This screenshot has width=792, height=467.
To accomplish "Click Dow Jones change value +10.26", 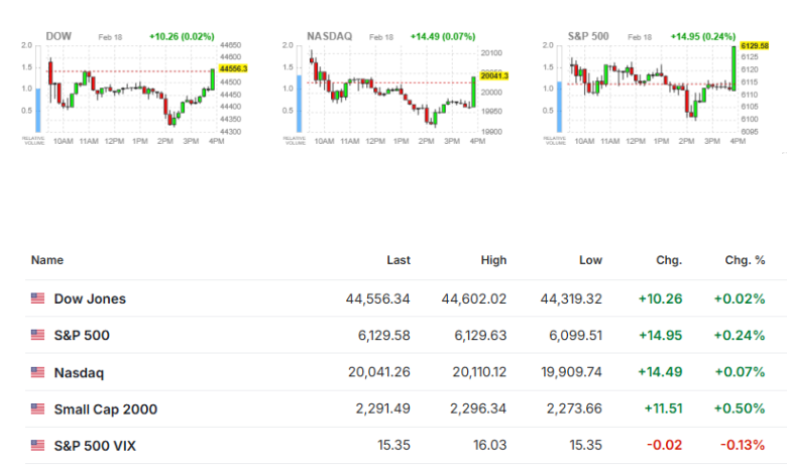I will click(x=660, y=299).
